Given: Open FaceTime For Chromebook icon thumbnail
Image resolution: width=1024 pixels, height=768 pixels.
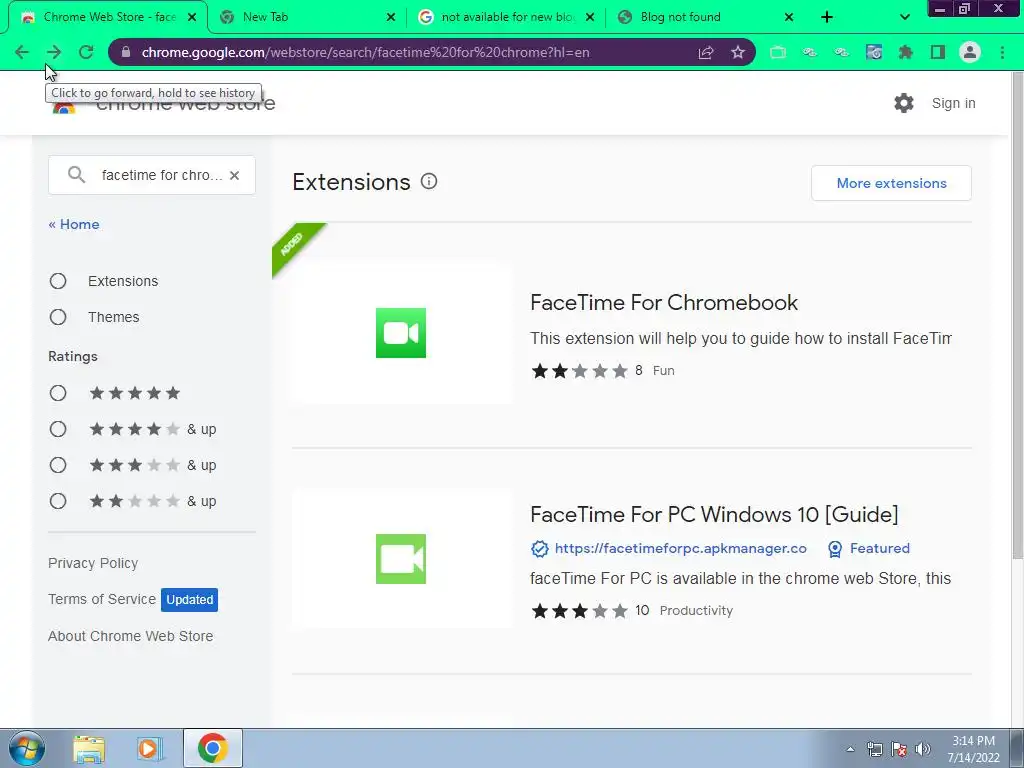Looking at the screenshot, I should [x=401, y=333].
